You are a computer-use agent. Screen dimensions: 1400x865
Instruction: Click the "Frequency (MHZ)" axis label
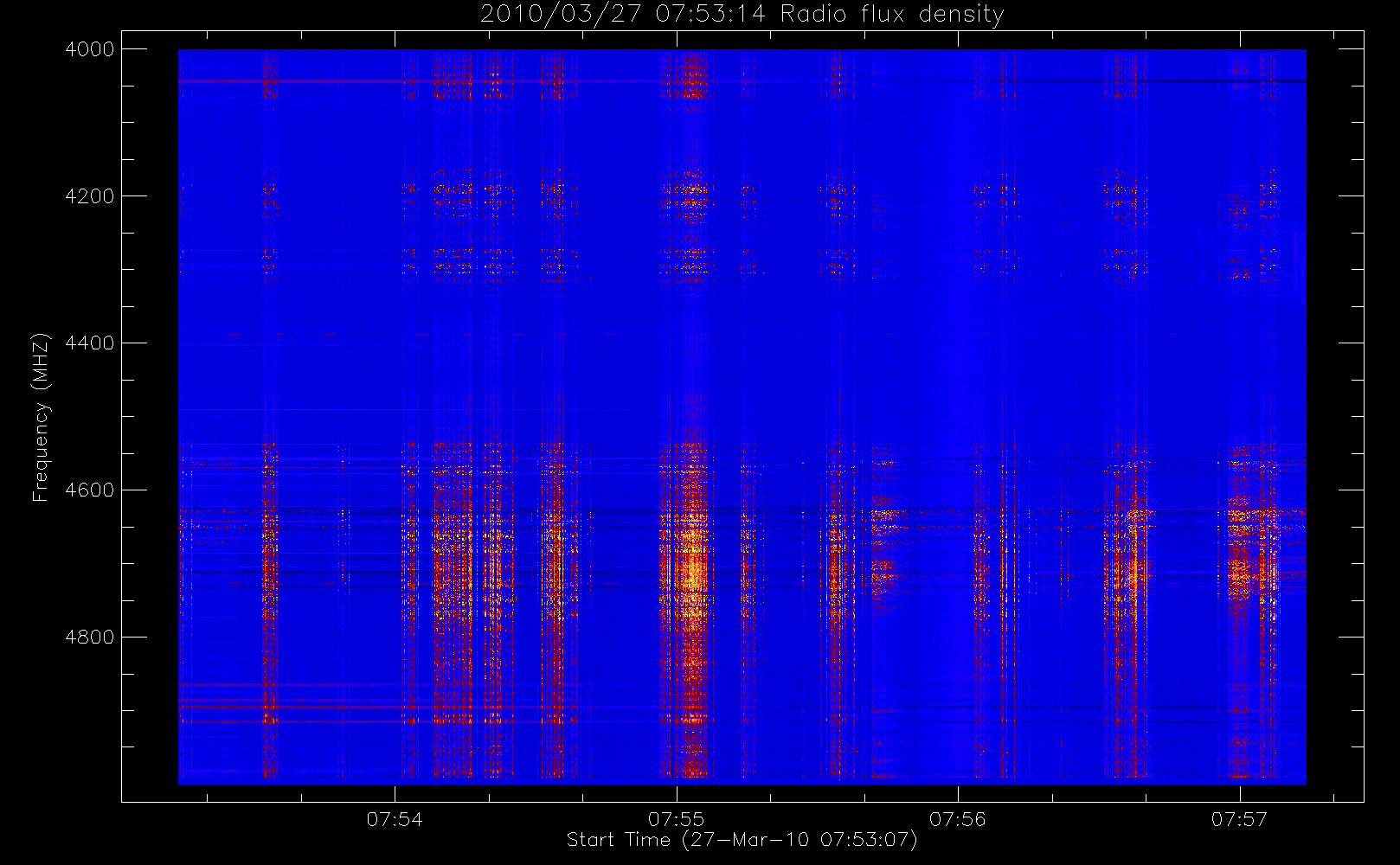pos(41,418)
